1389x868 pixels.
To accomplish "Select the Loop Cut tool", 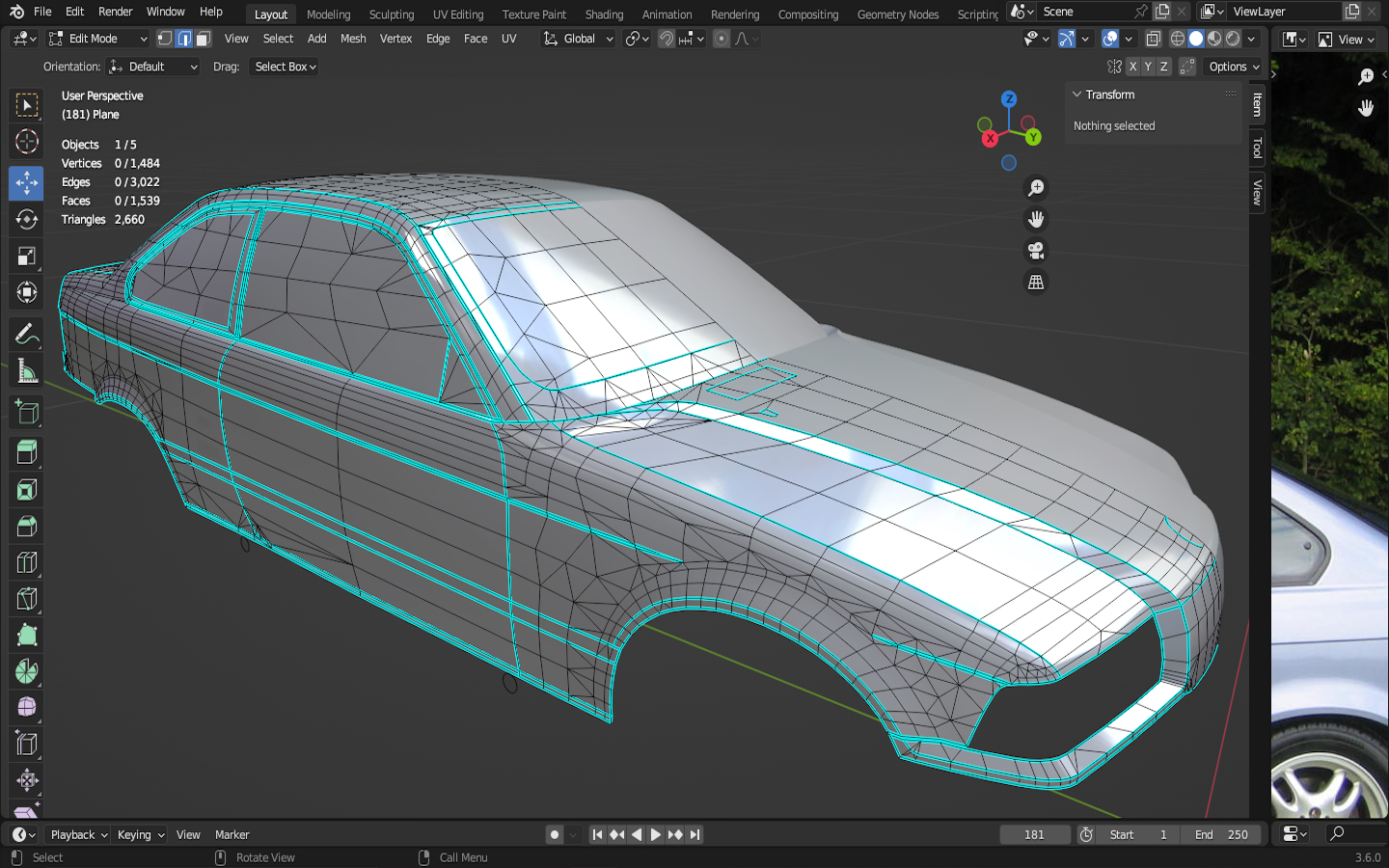I will (x=26, y=562).
